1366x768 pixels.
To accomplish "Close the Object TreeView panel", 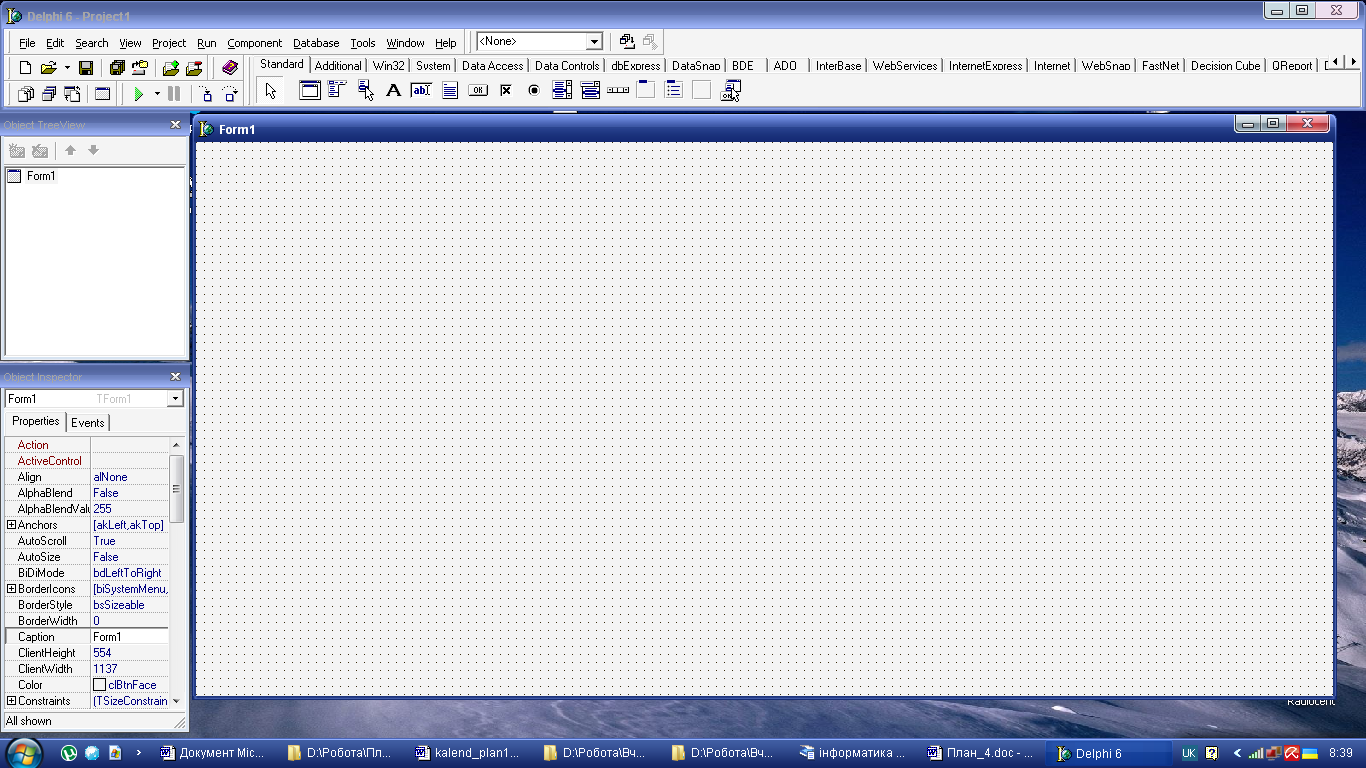I will (x=176, y=125).
